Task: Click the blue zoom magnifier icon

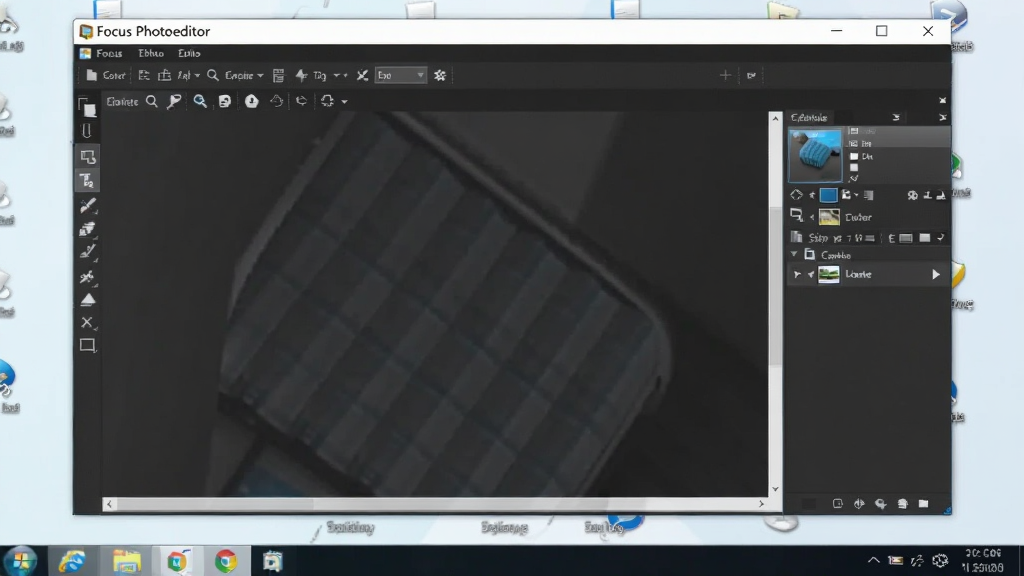Action: pyautogui.click(x=200, y=101)
